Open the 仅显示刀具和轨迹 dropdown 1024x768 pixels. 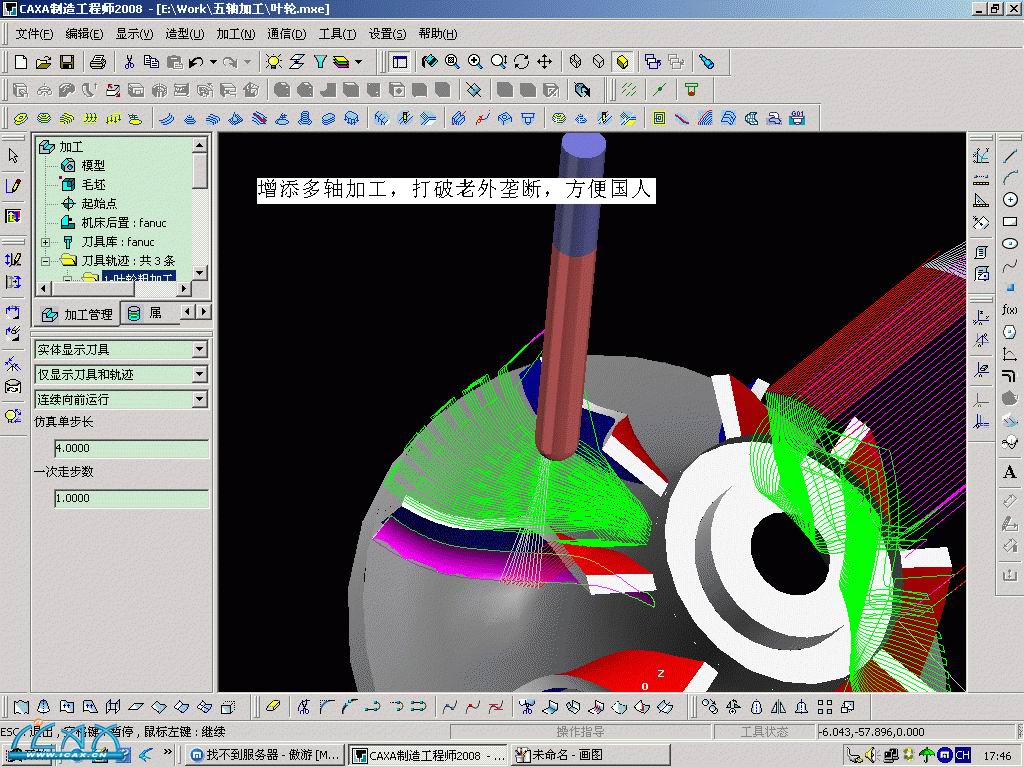coord(200,374)
